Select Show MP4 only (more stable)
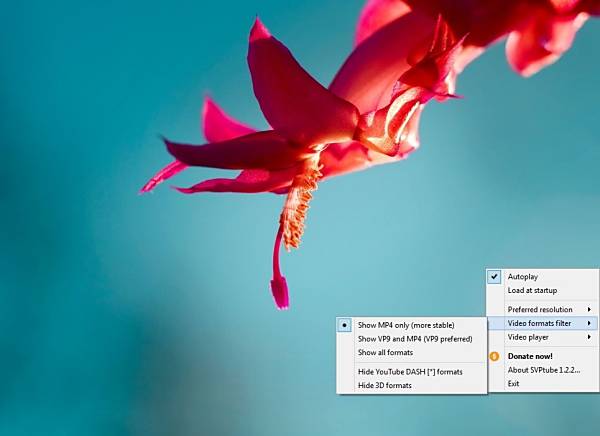The height and width of the screenshot is (436, 600). pyautogui.click(x=411, y=325)
